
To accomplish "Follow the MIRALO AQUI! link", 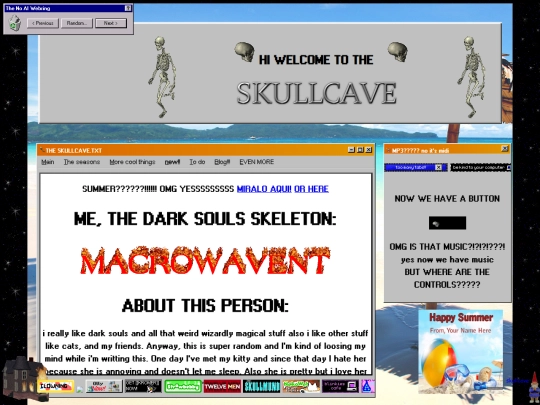I will click(264, 189).
